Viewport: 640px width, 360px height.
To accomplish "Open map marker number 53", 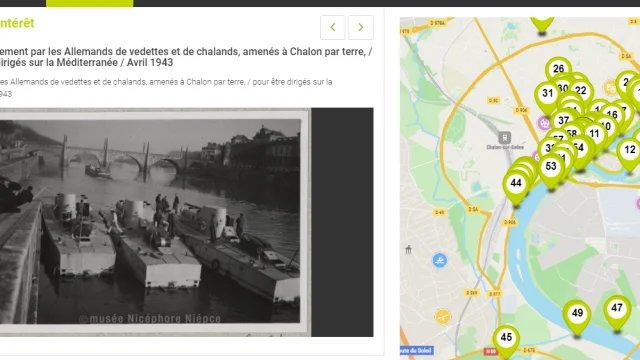I will coord(551,166).
